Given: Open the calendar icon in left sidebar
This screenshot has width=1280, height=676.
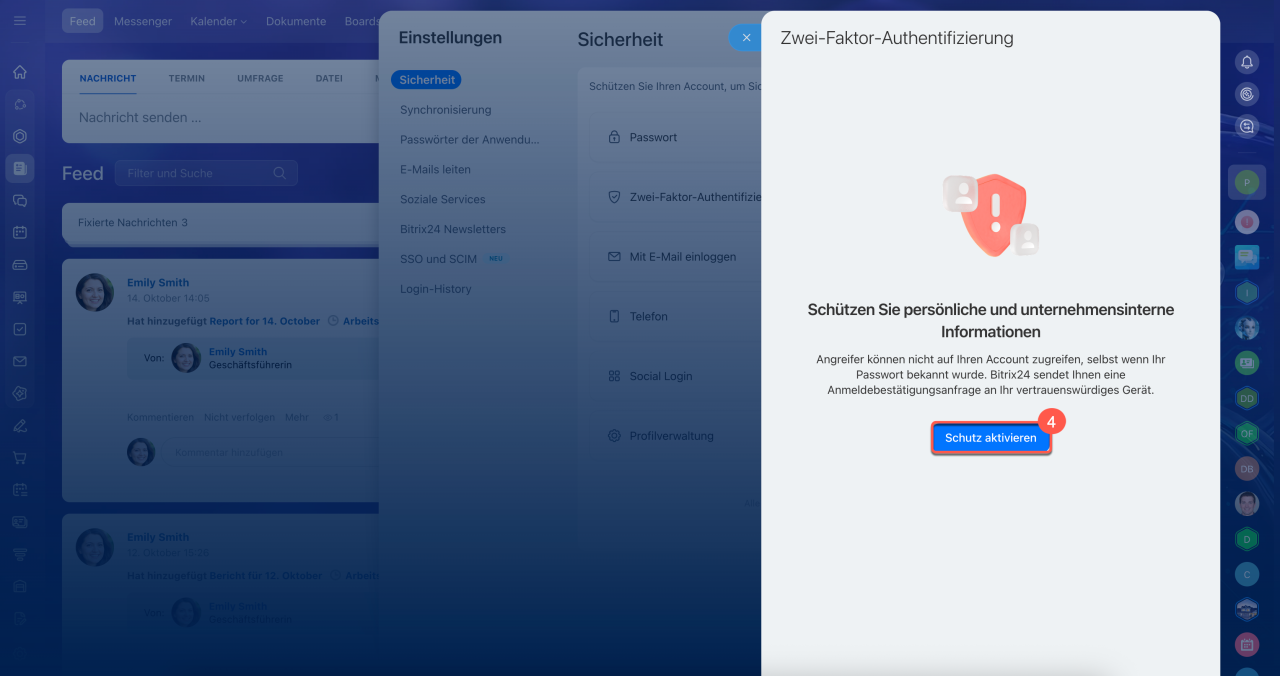Looking at the screenshot, I should click(x=20, y=232).
